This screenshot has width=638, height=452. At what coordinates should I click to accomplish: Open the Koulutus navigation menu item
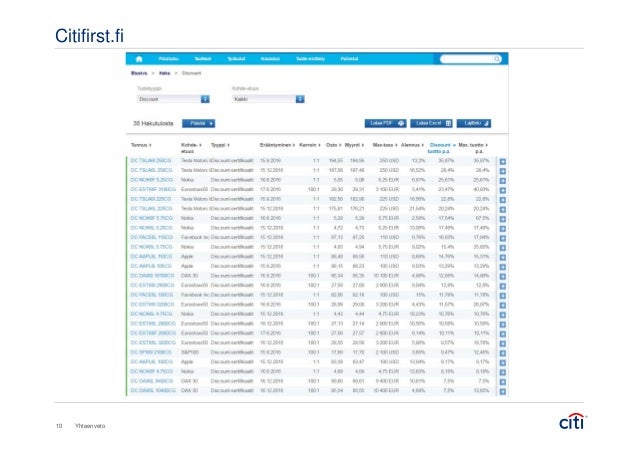pos(270,59)
